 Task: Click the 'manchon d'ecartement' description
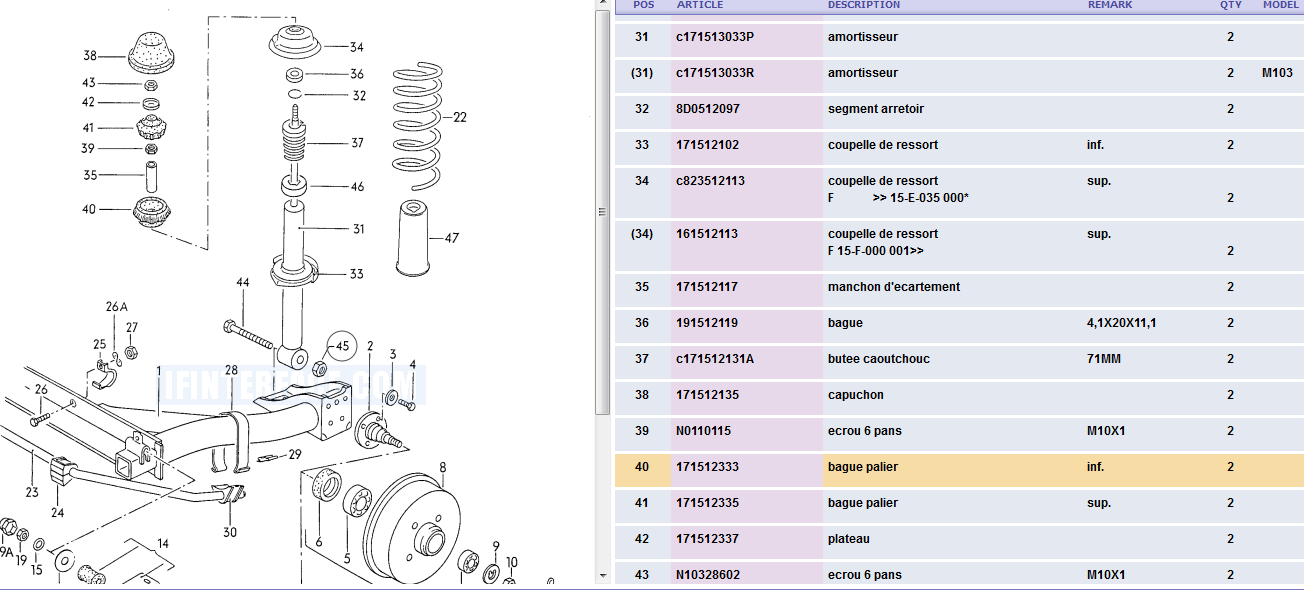pyautogui.click(x=894, y=287)
